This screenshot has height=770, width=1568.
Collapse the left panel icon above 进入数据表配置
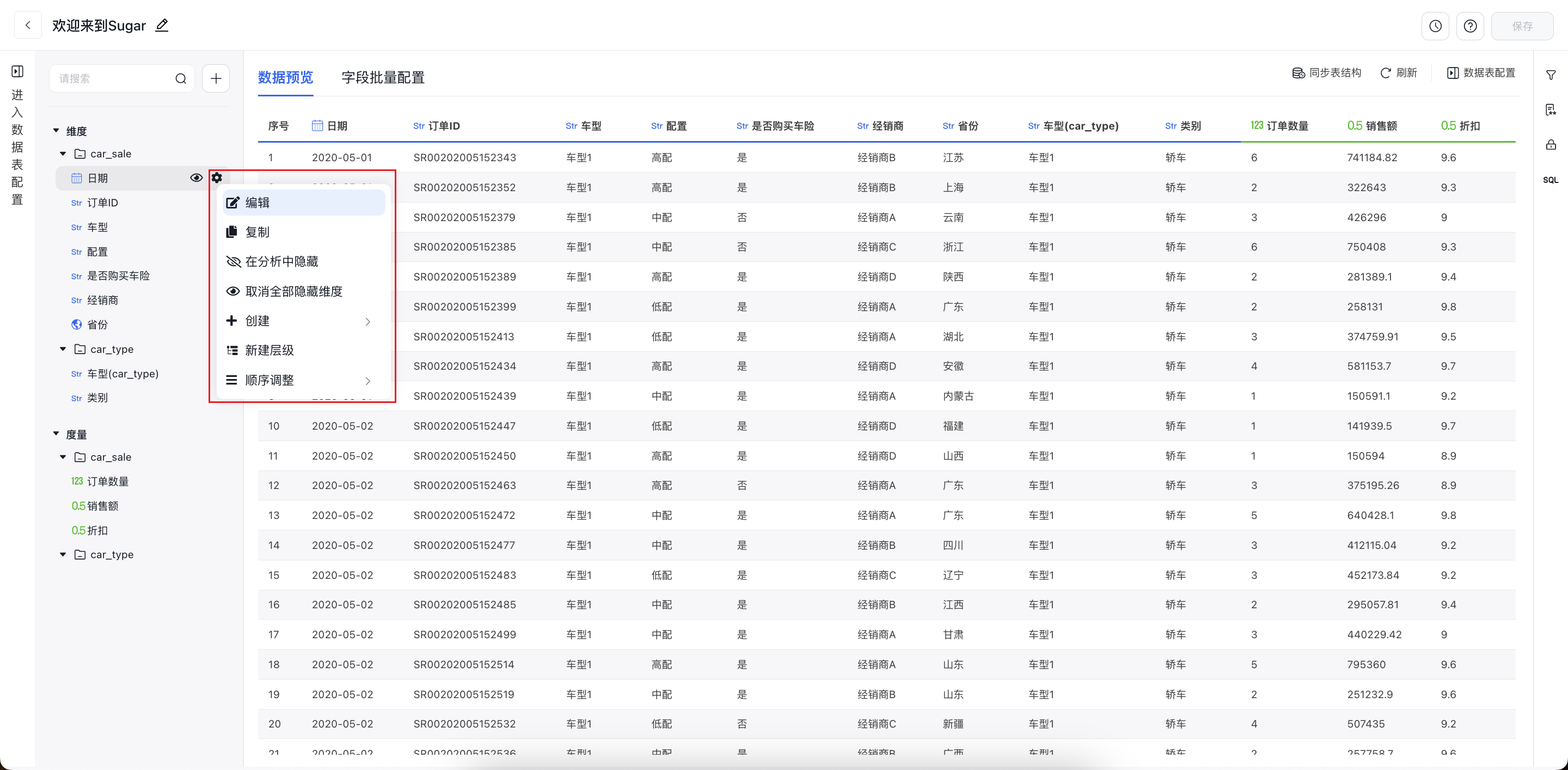tap(17, 71)
